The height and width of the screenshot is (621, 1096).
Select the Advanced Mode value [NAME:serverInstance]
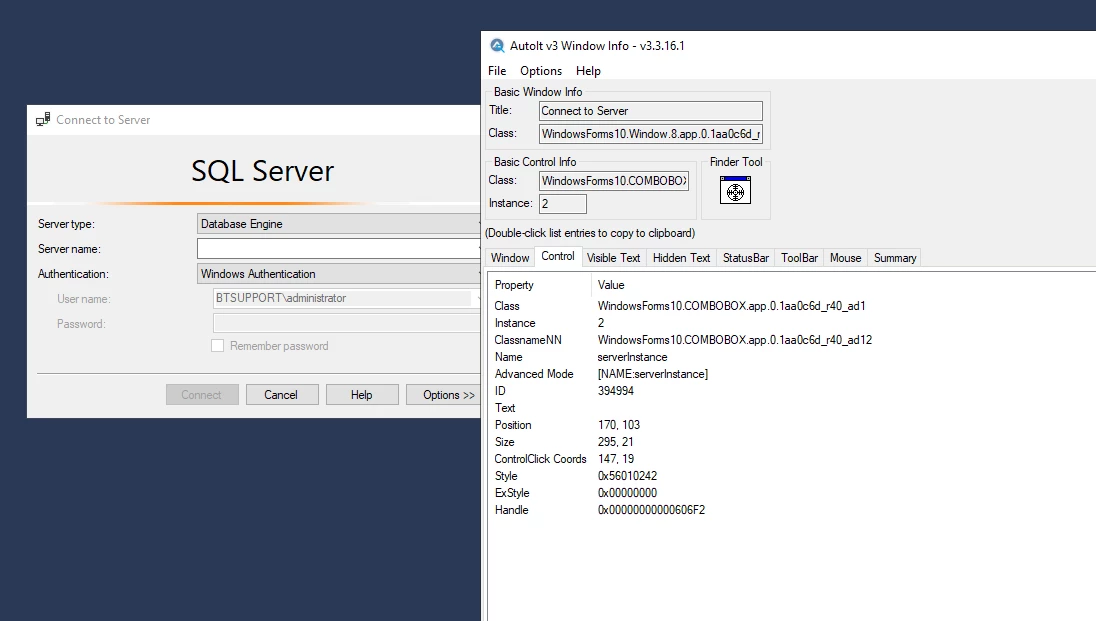[652, 374]
